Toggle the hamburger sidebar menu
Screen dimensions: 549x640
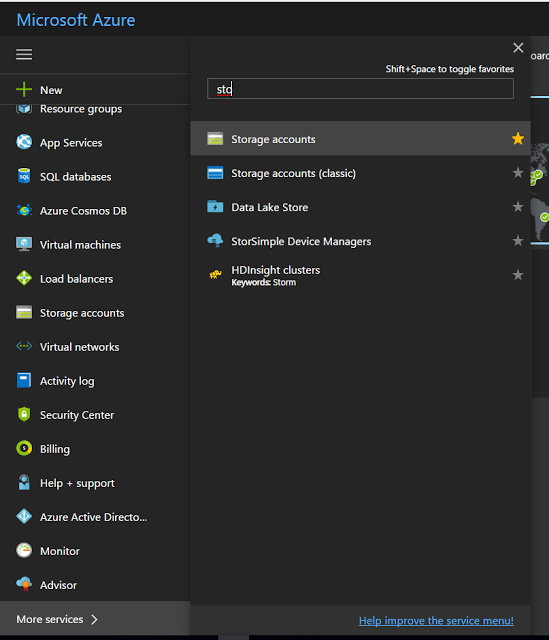pyautogui.click(x=24, y=54)
